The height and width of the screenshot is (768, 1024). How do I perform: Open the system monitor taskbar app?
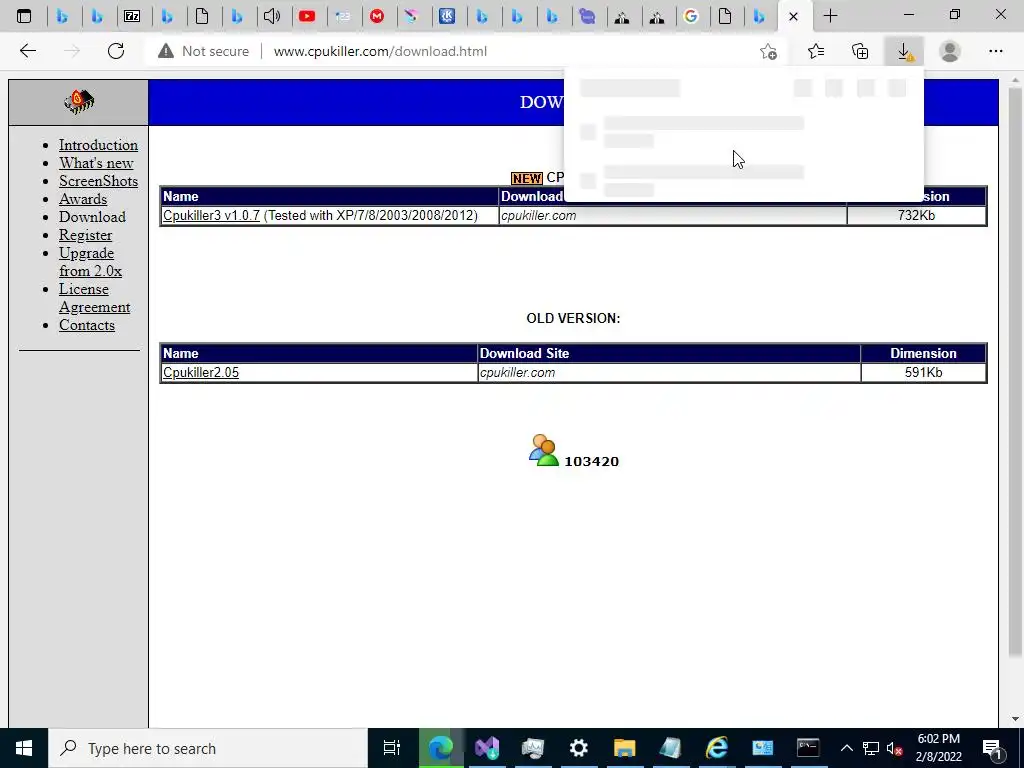click(533, 748)
